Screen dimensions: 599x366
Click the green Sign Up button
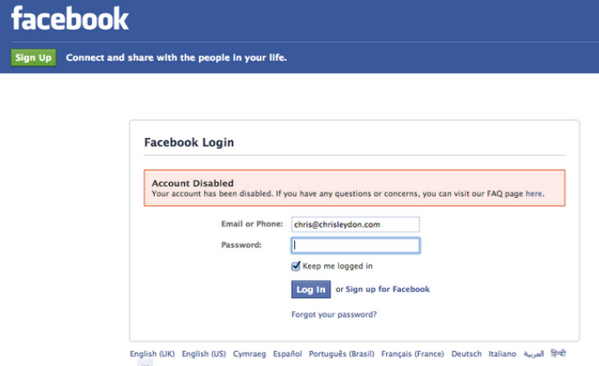pos(34,58)
